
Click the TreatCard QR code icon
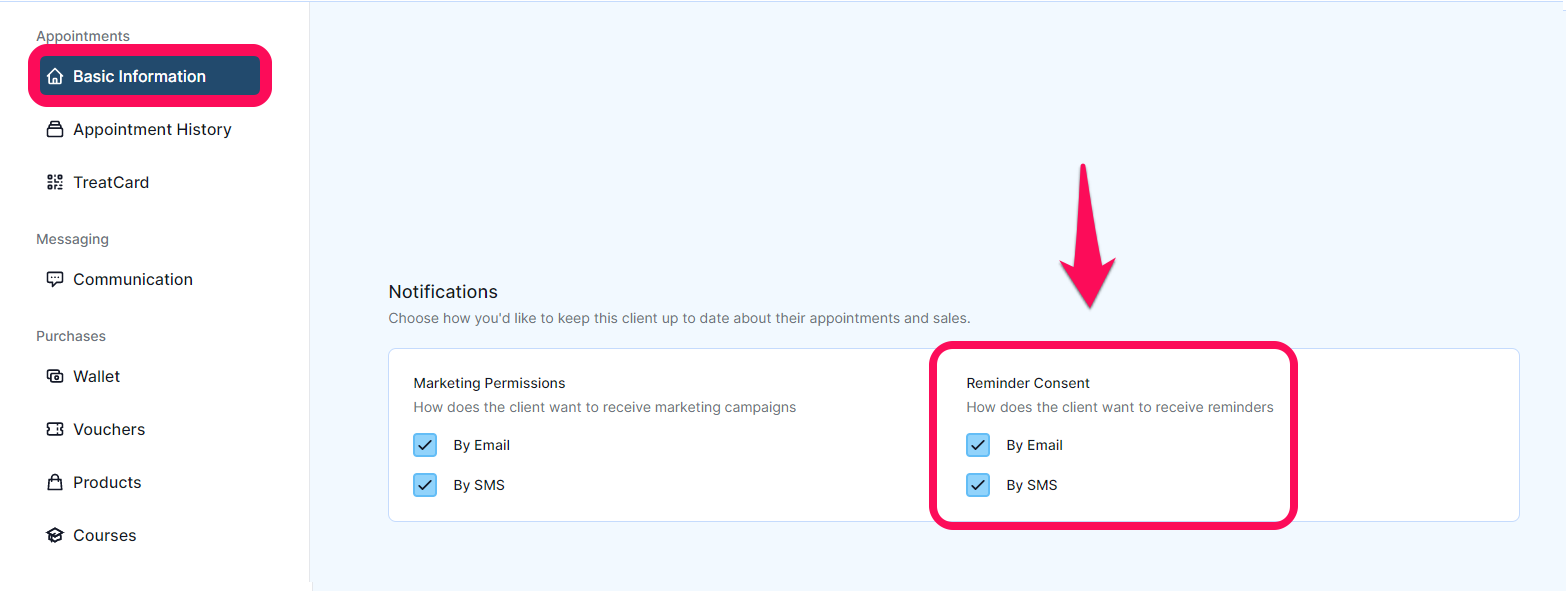pyautogui.click(x=55, y=183)
